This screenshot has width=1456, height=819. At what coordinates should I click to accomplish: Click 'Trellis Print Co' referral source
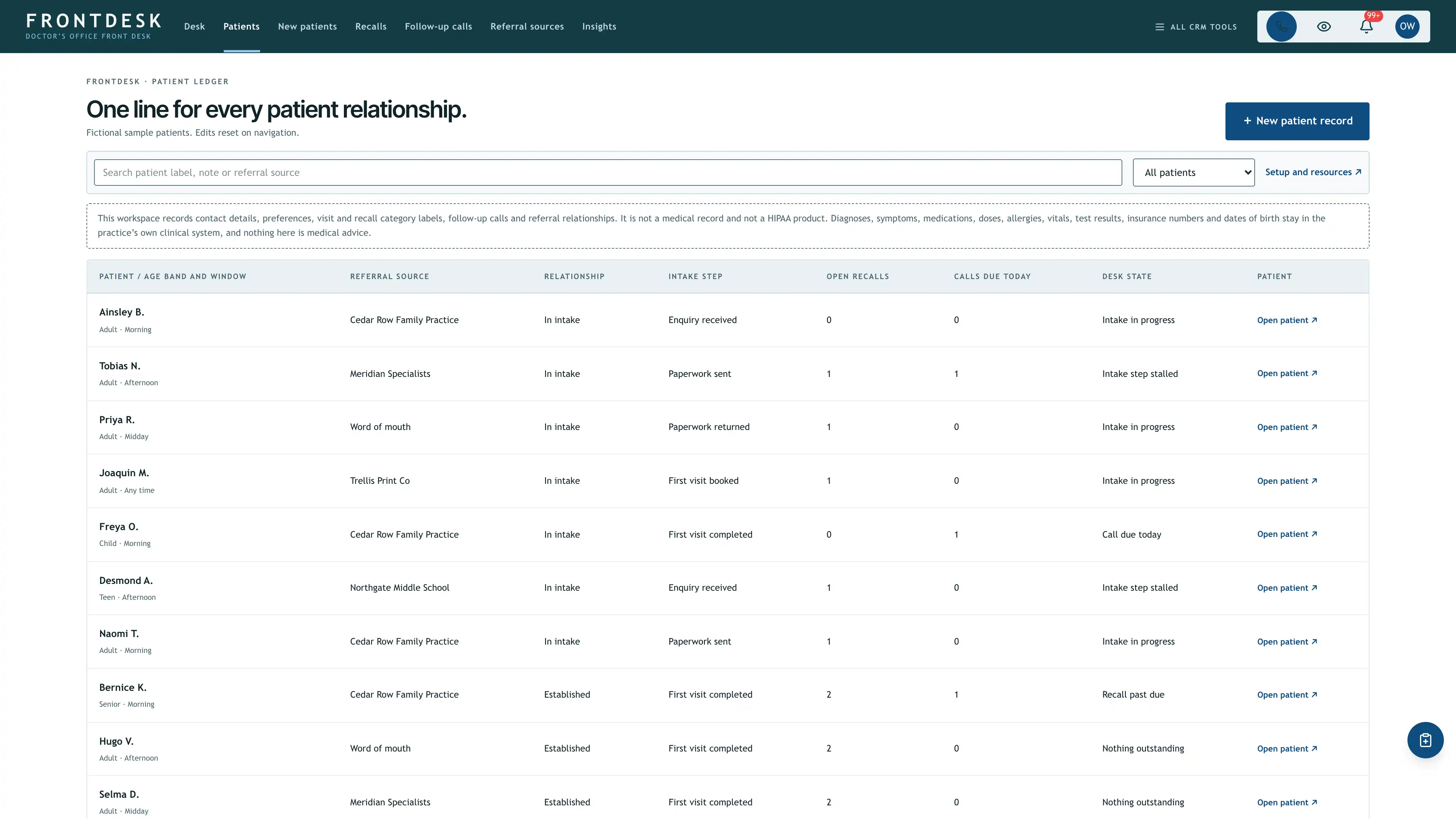380,480
